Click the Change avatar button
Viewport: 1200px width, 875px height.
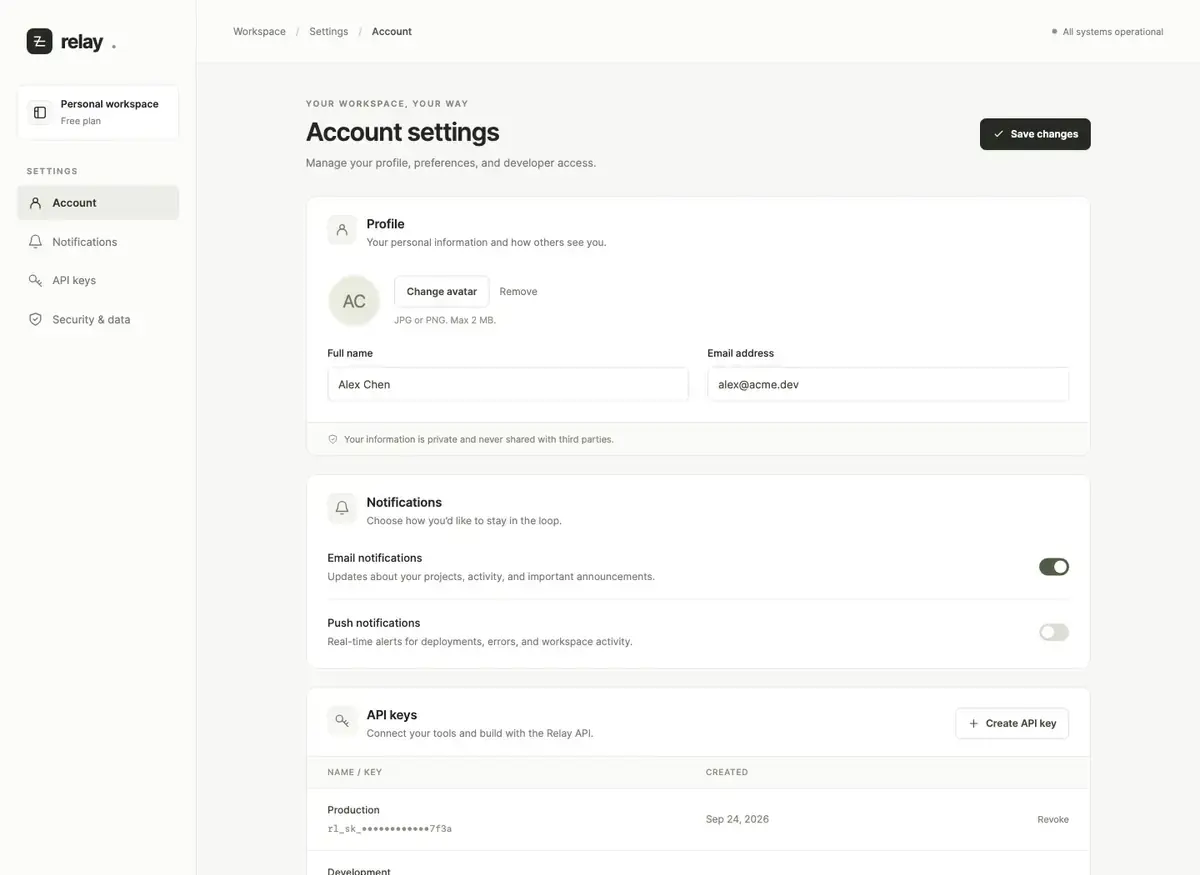click(442, 292)
